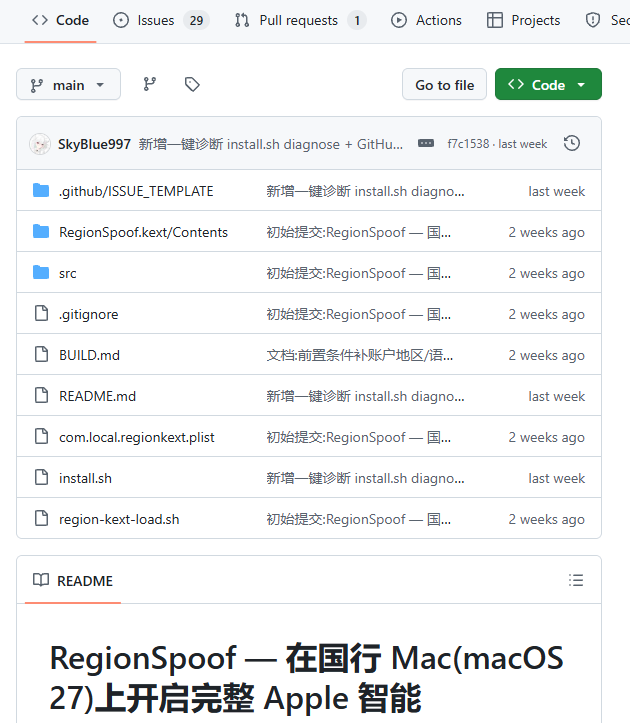Open the SkyBlue997 author link
The width and height of the screenshot is (630, 723).
[95, 144]
